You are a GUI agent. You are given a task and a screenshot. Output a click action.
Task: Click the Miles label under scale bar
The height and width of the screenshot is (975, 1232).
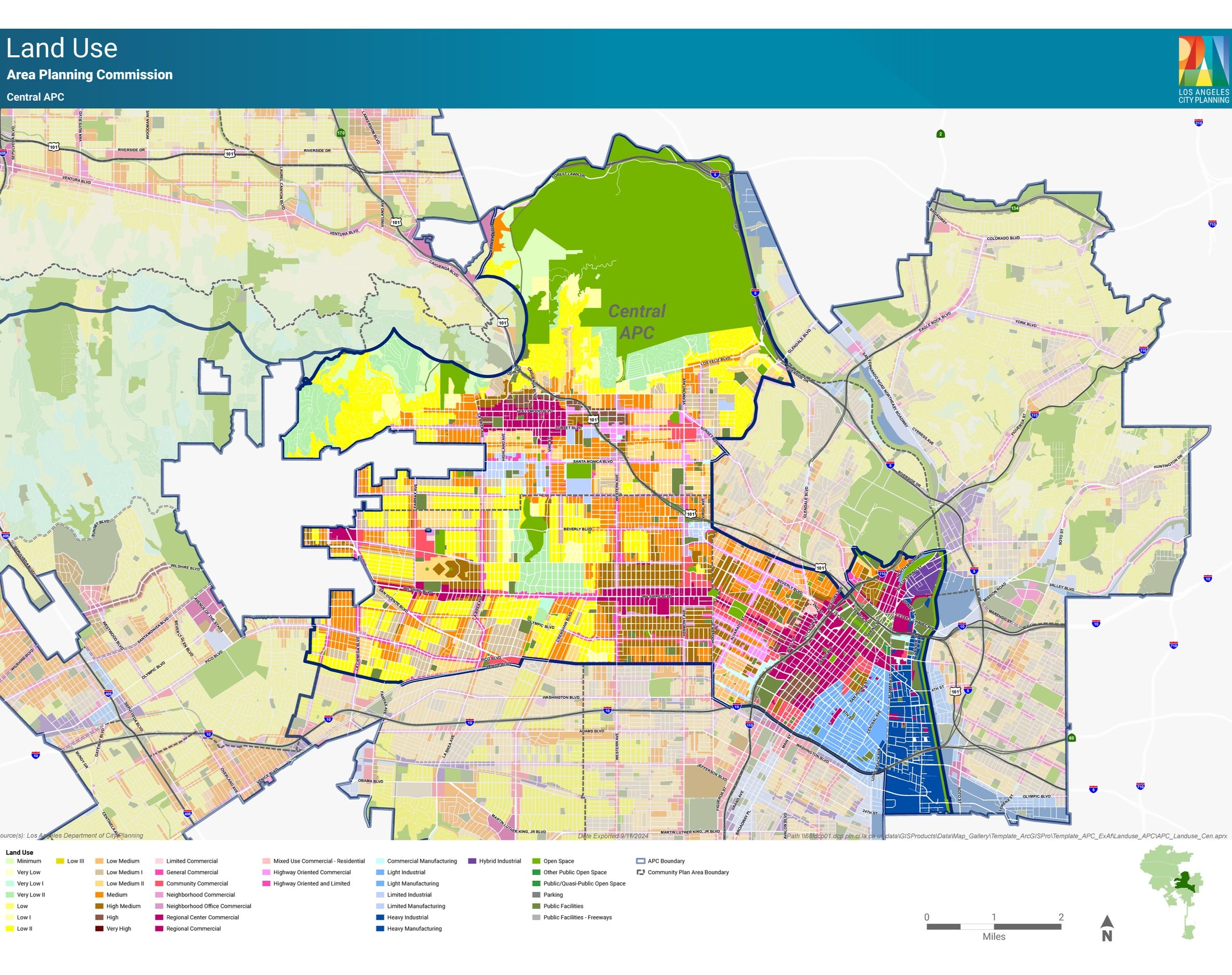[x=994, y=937]
